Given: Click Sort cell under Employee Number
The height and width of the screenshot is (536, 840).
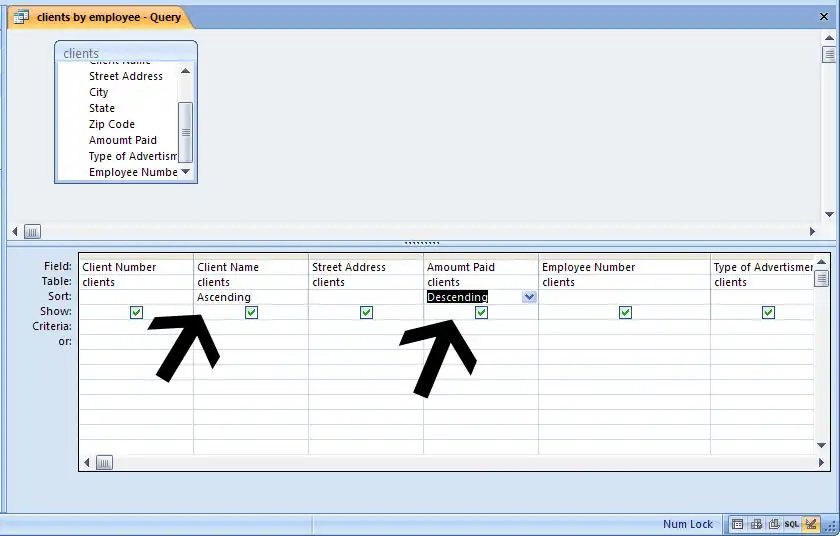Looking at the screenshot, I should [624, 297].
